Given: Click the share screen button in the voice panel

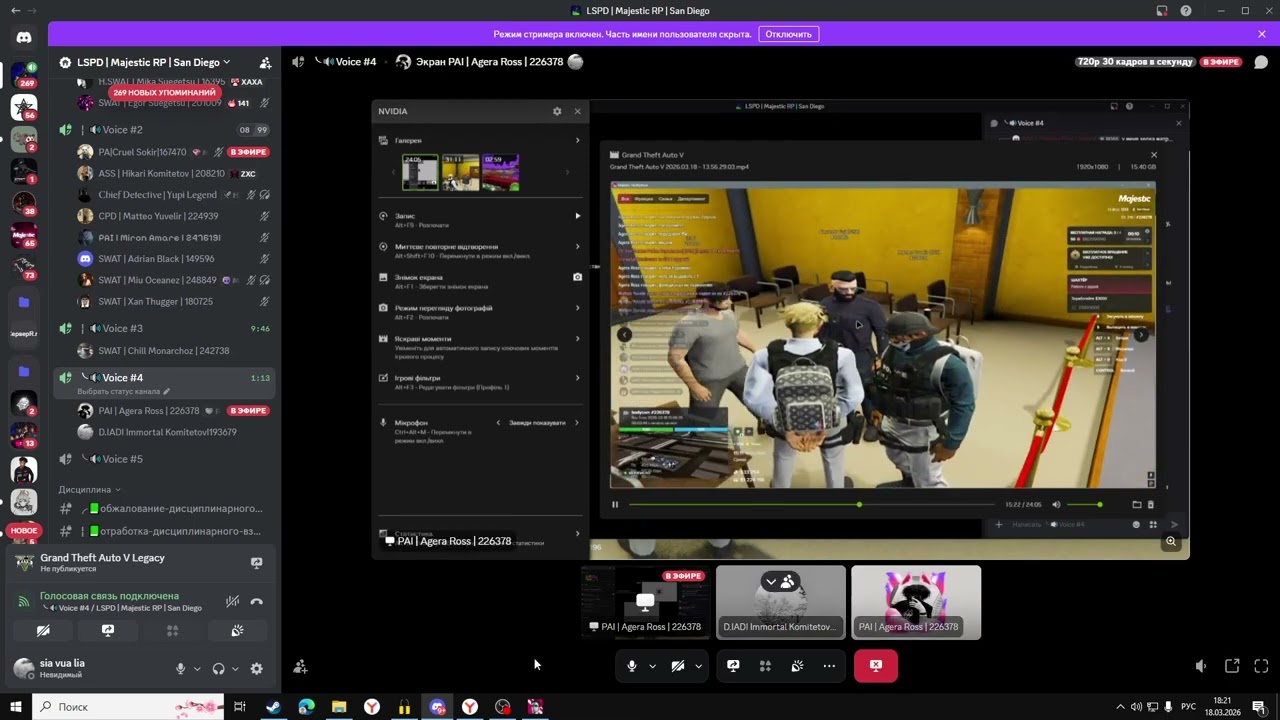Looking at the screenshot, I should 108,631.
